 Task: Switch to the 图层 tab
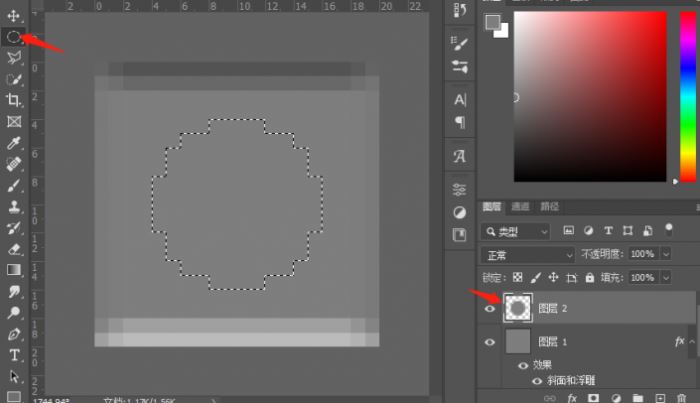click(x=492, y=206)
